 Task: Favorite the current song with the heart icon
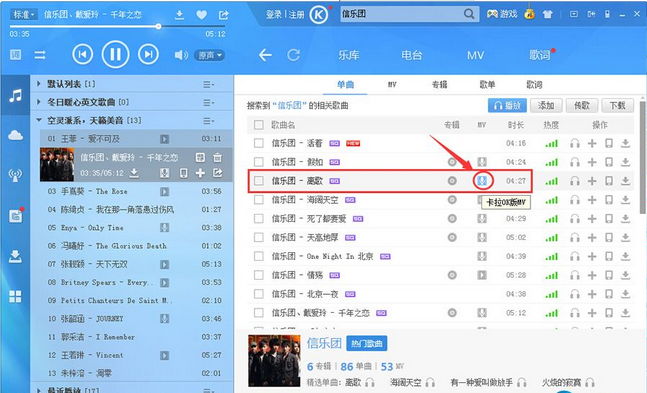pyautogui.click(x=201, y=15)
